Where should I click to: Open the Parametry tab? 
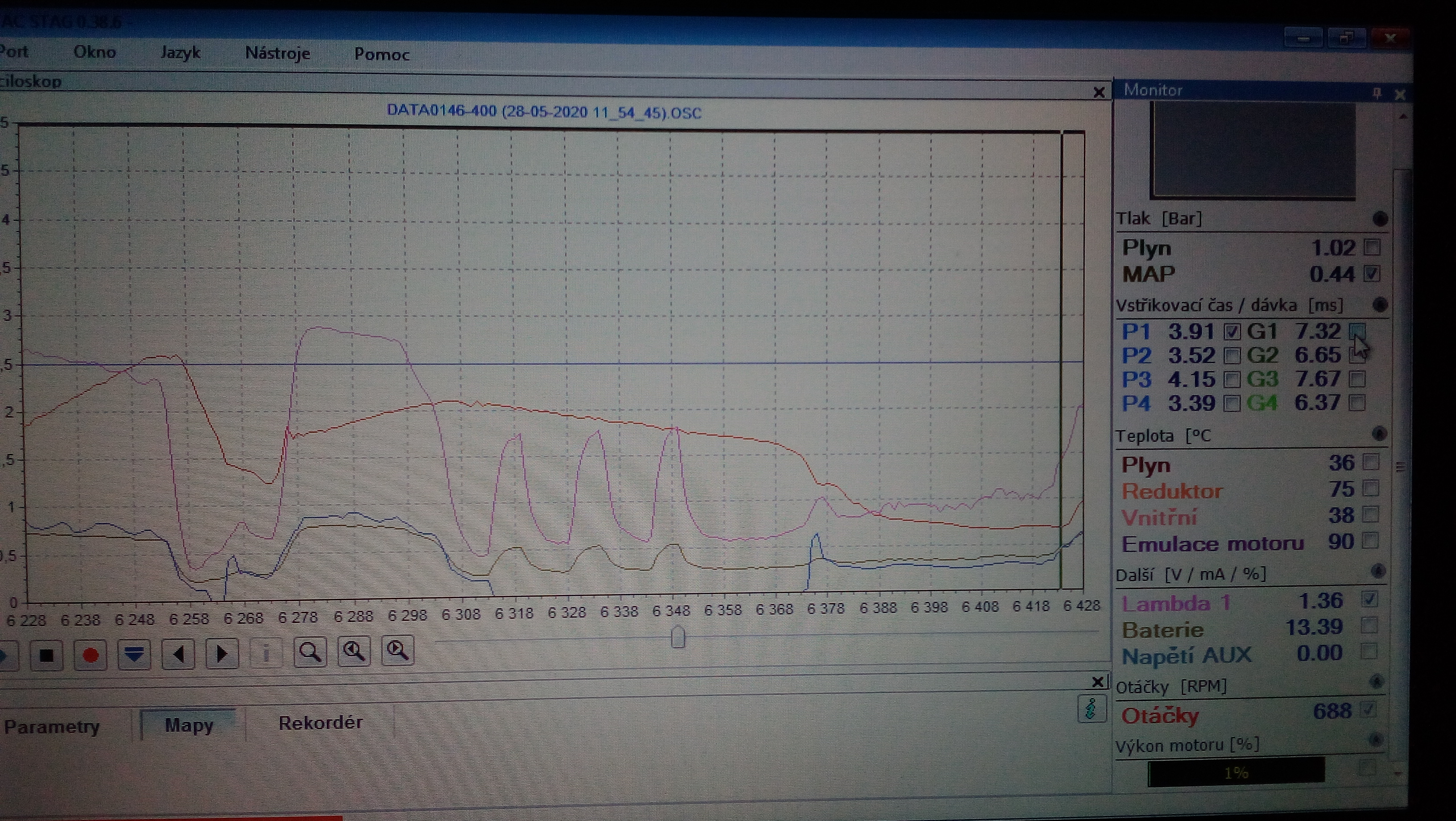51,726
